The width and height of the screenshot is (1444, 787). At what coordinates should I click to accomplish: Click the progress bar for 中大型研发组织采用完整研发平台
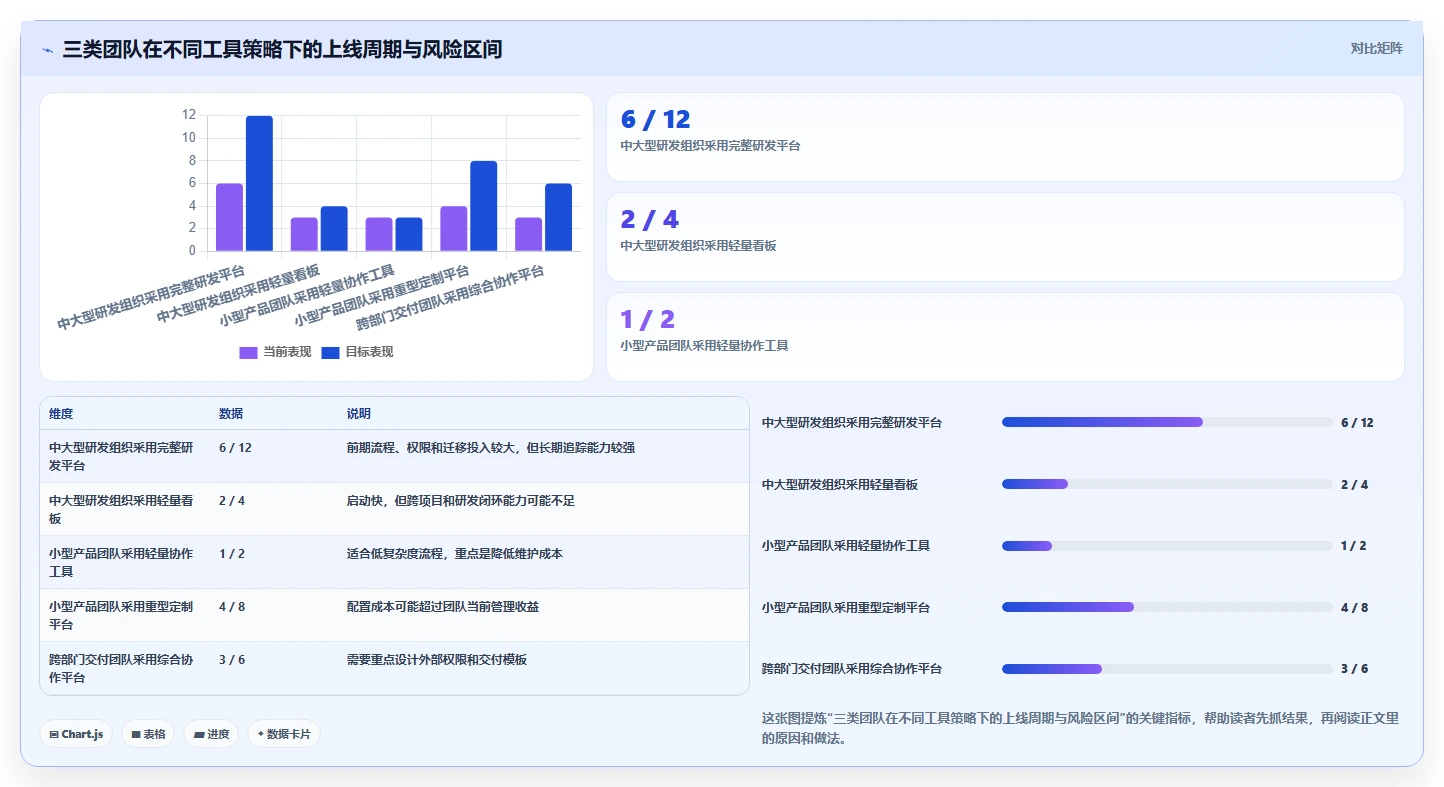[1167, 422]
